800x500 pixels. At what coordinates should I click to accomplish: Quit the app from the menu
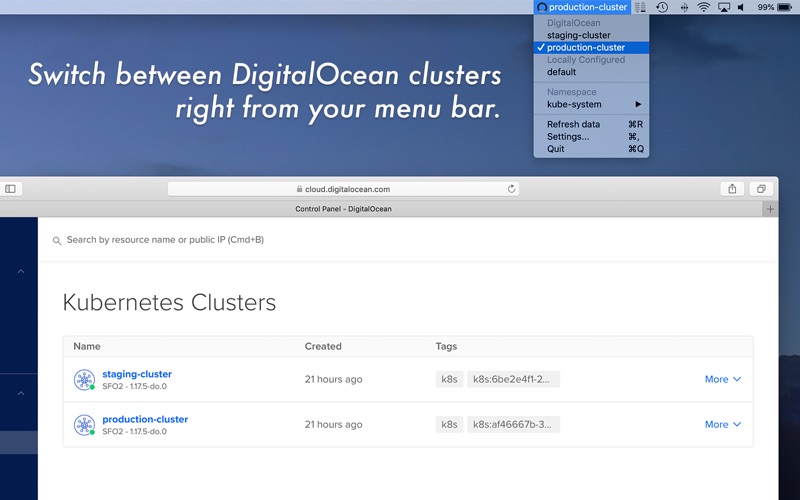(x=591, y=149)
